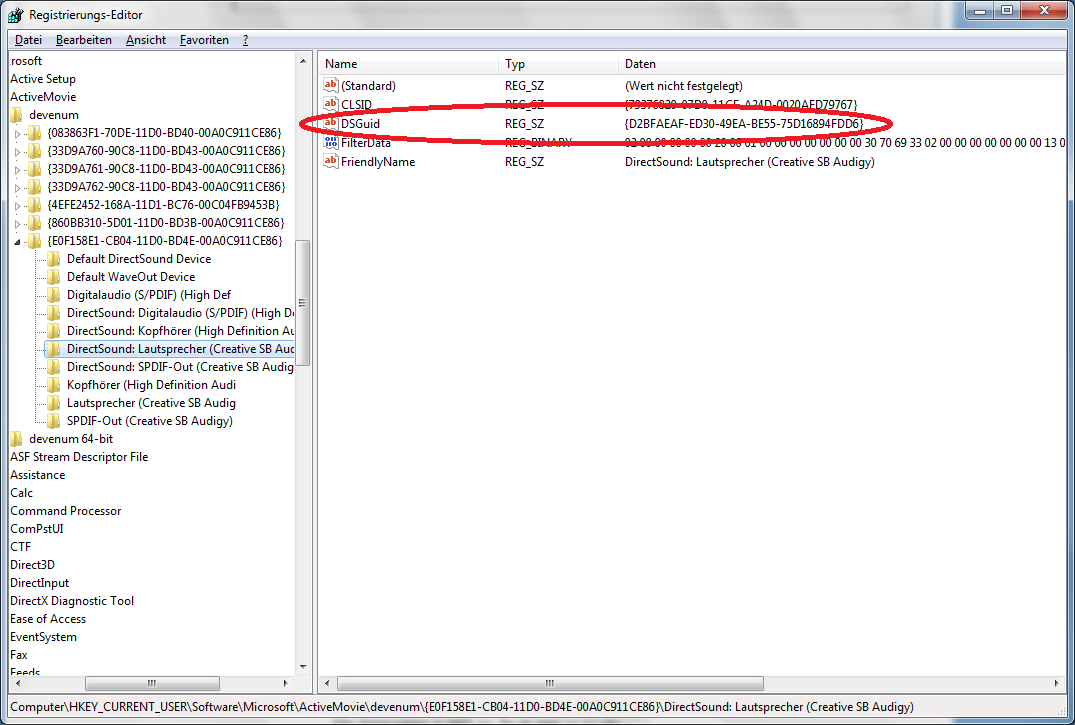Click the registry path in the status bar
This screenshot has width=1075, height=725.
[x=461, y=706]
